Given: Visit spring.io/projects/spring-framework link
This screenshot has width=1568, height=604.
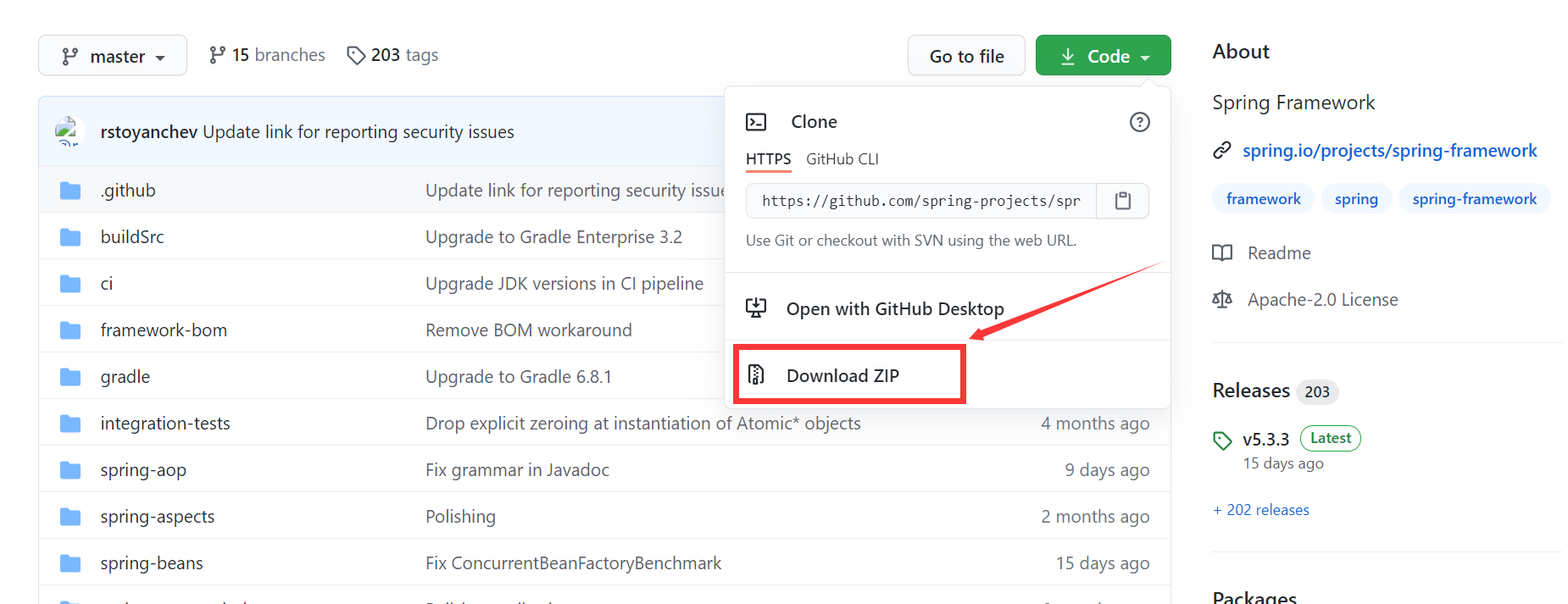Looking at the screenshot, I should pos(1389,151).
